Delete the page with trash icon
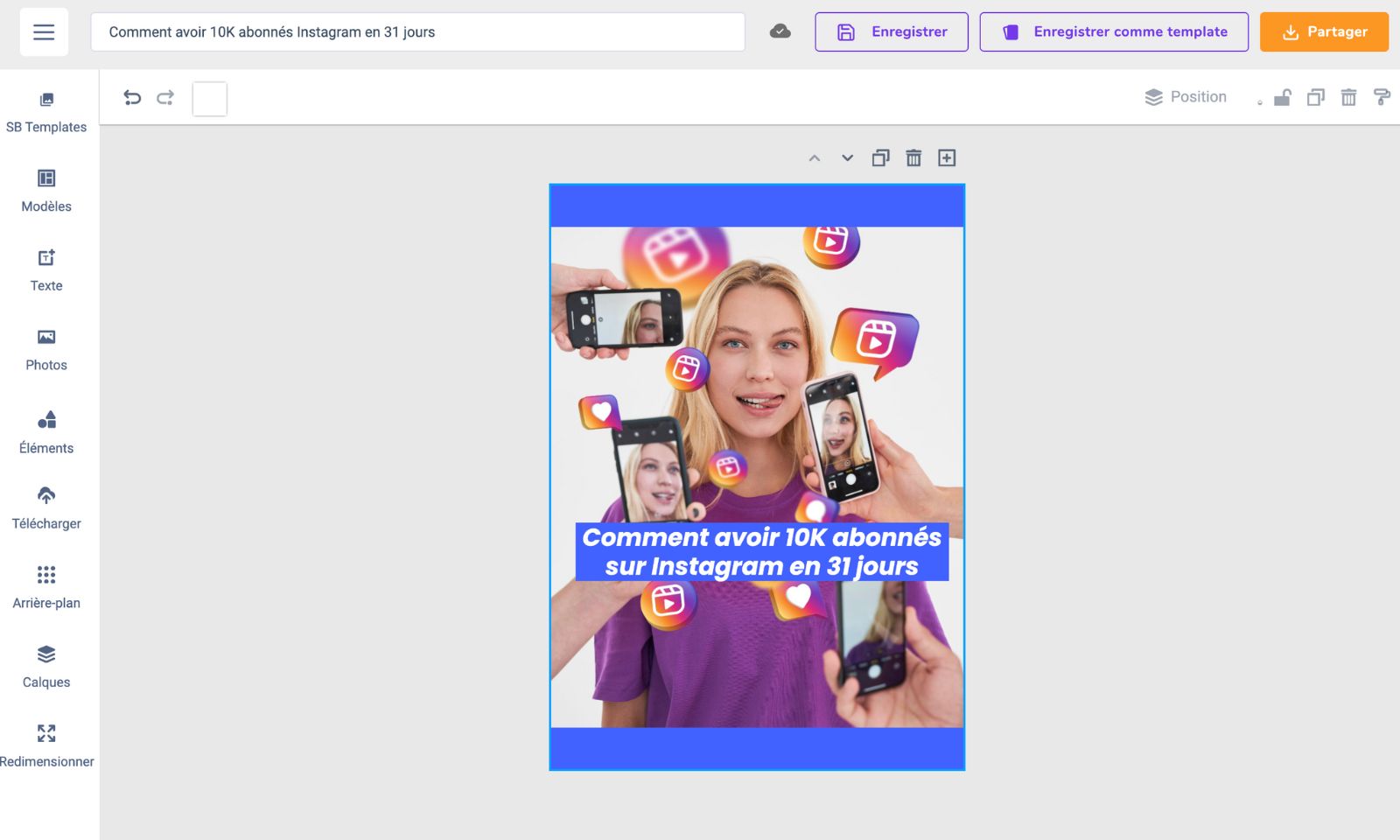This screenshot has width=1400, height=840. click(913, 158)
